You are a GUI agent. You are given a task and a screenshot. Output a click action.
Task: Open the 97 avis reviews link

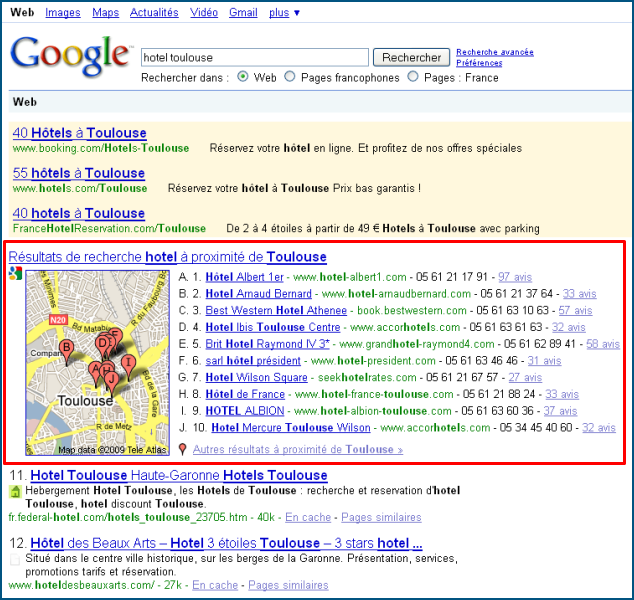(x=515, y=277)
